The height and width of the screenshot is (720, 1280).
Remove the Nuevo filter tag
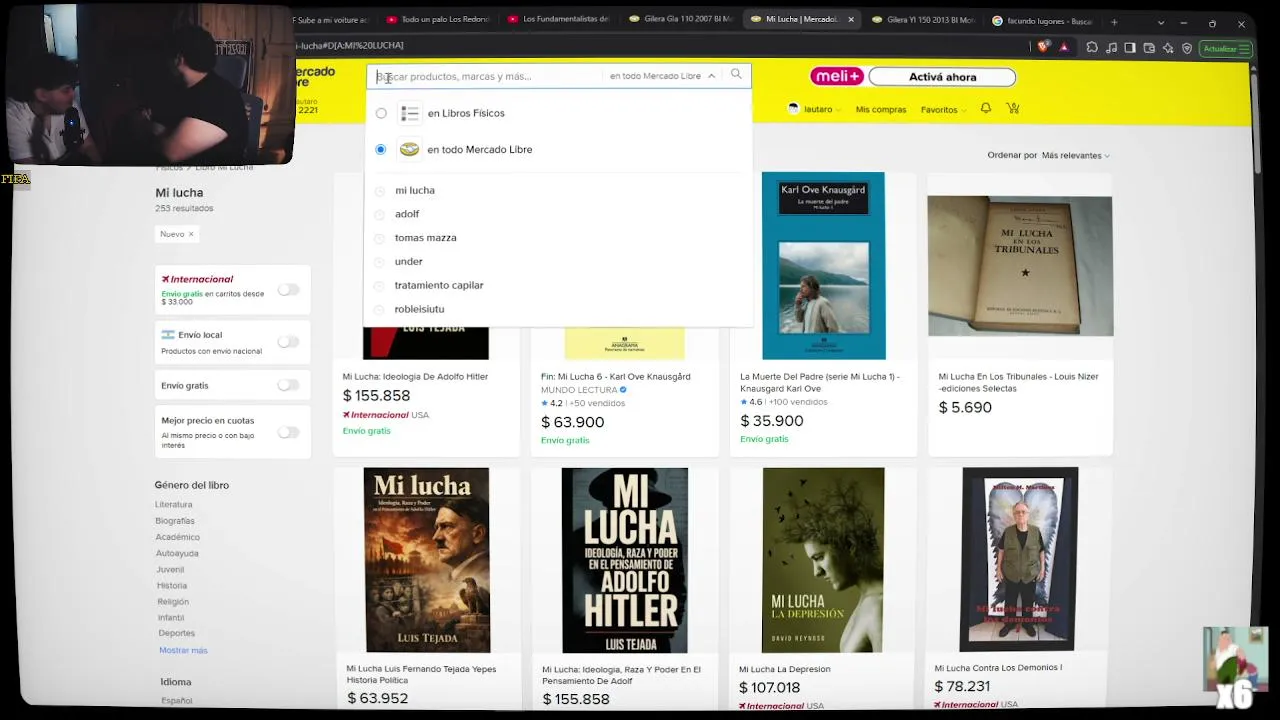click(x=191, y=234)
